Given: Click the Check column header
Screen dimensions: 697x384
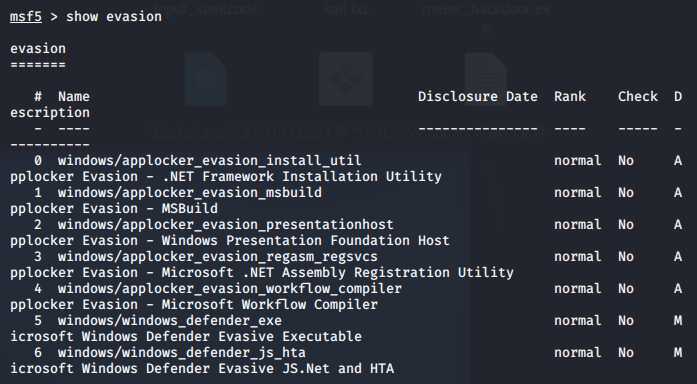Looking at the screenshot, I should click(637, 97).
